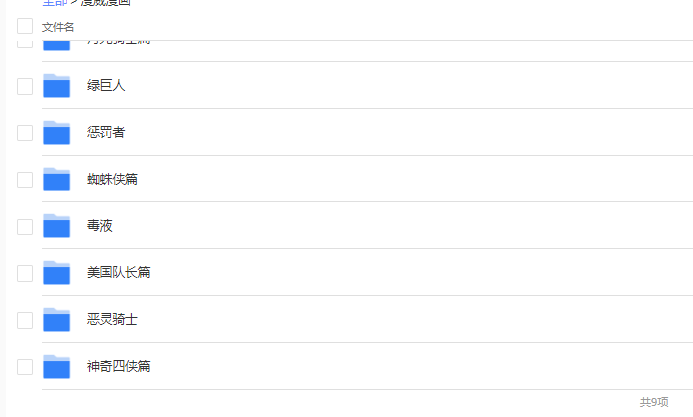Open the 绿巨人 folder icon
This screenshot has height=417, width=693.
[x=56, y=86]
